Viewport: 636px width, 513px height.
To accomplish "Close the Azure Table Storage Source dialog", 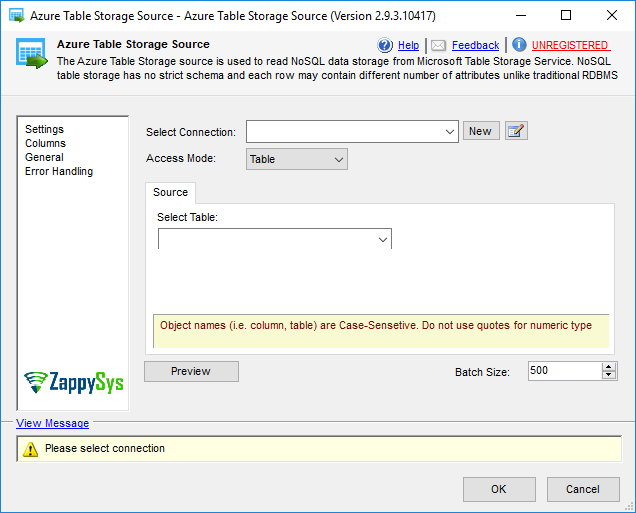I will click(x=612, y=15).
